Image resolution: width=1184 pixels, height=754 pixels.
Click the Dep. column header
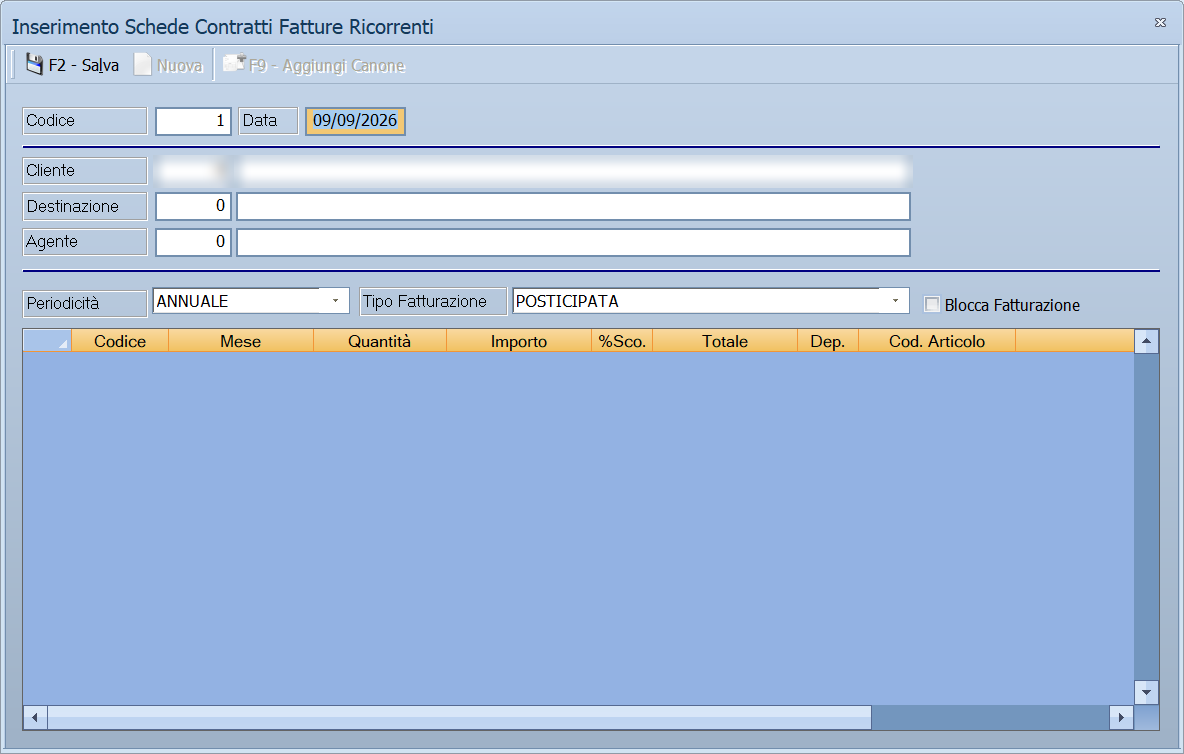tap(828, 341)
